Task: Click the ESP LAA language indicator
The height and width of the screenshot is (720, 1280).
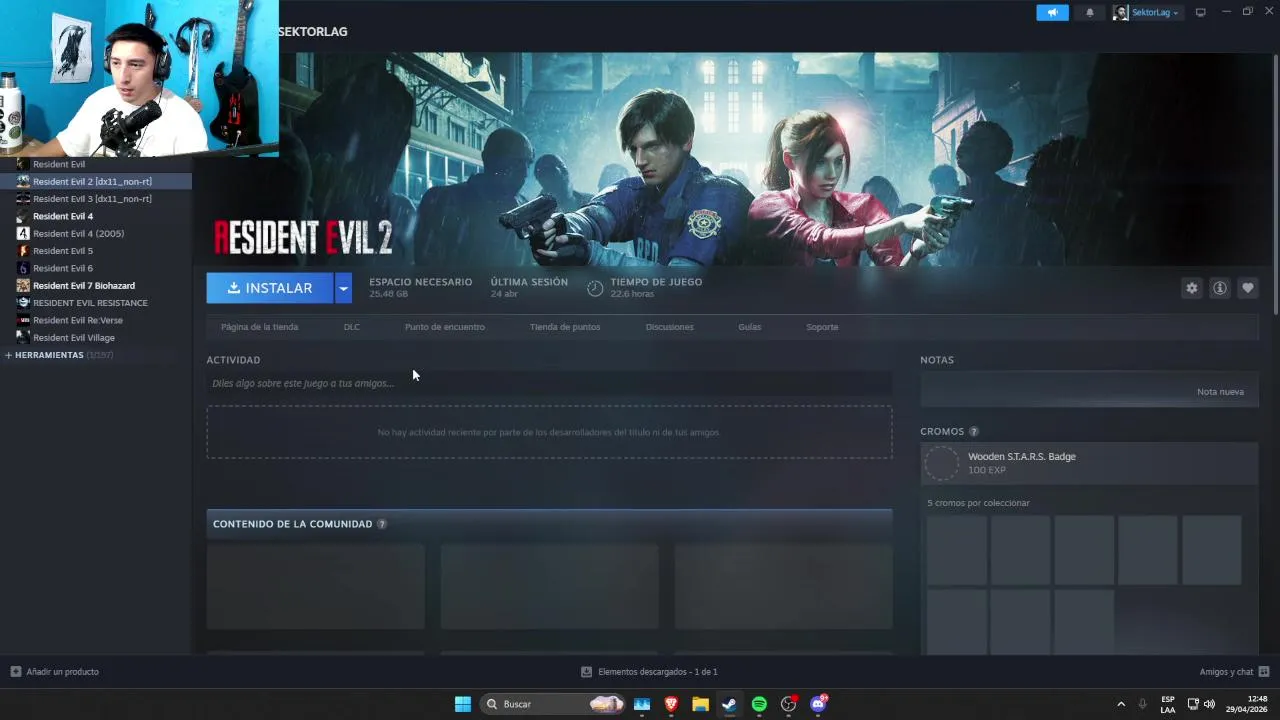Action: [x=1168, y=704]
